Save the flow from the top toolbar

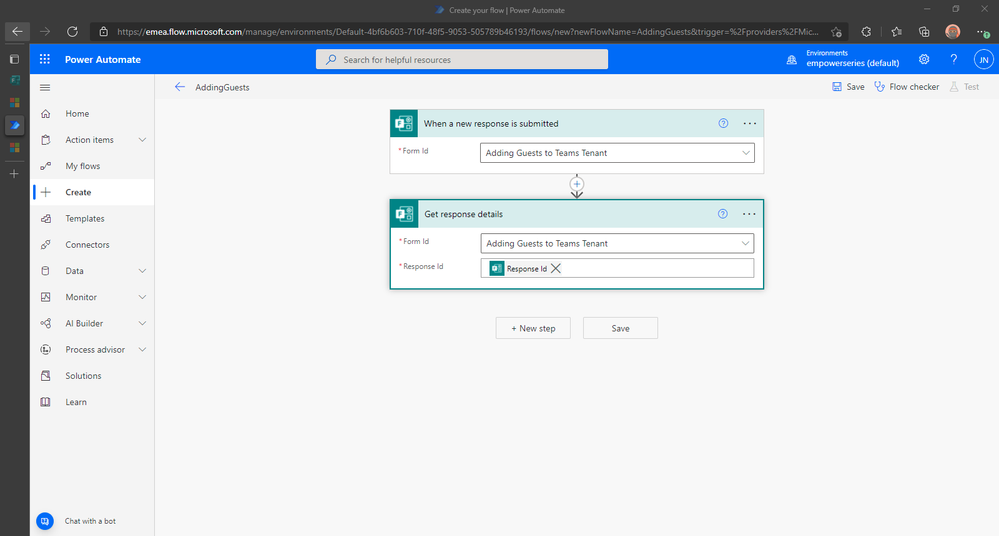[848, 87]
